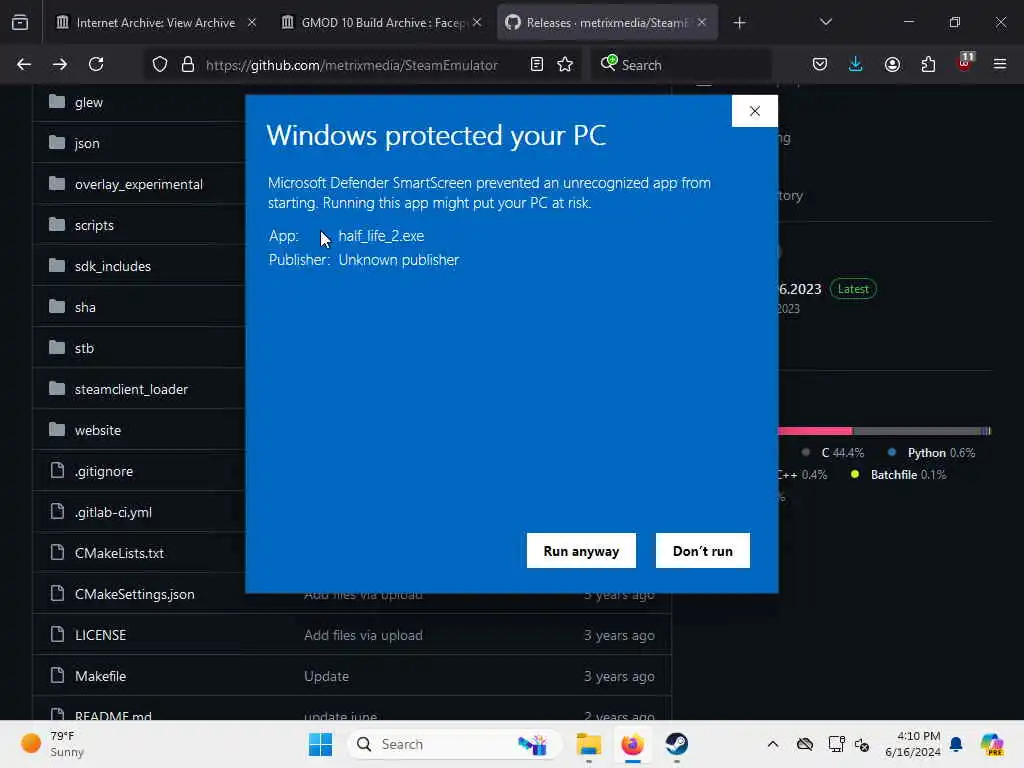Open the extensions puzzle icon
Image resolution: width=1024 pixels, height=768 pixels.
(x=928, y=64)
